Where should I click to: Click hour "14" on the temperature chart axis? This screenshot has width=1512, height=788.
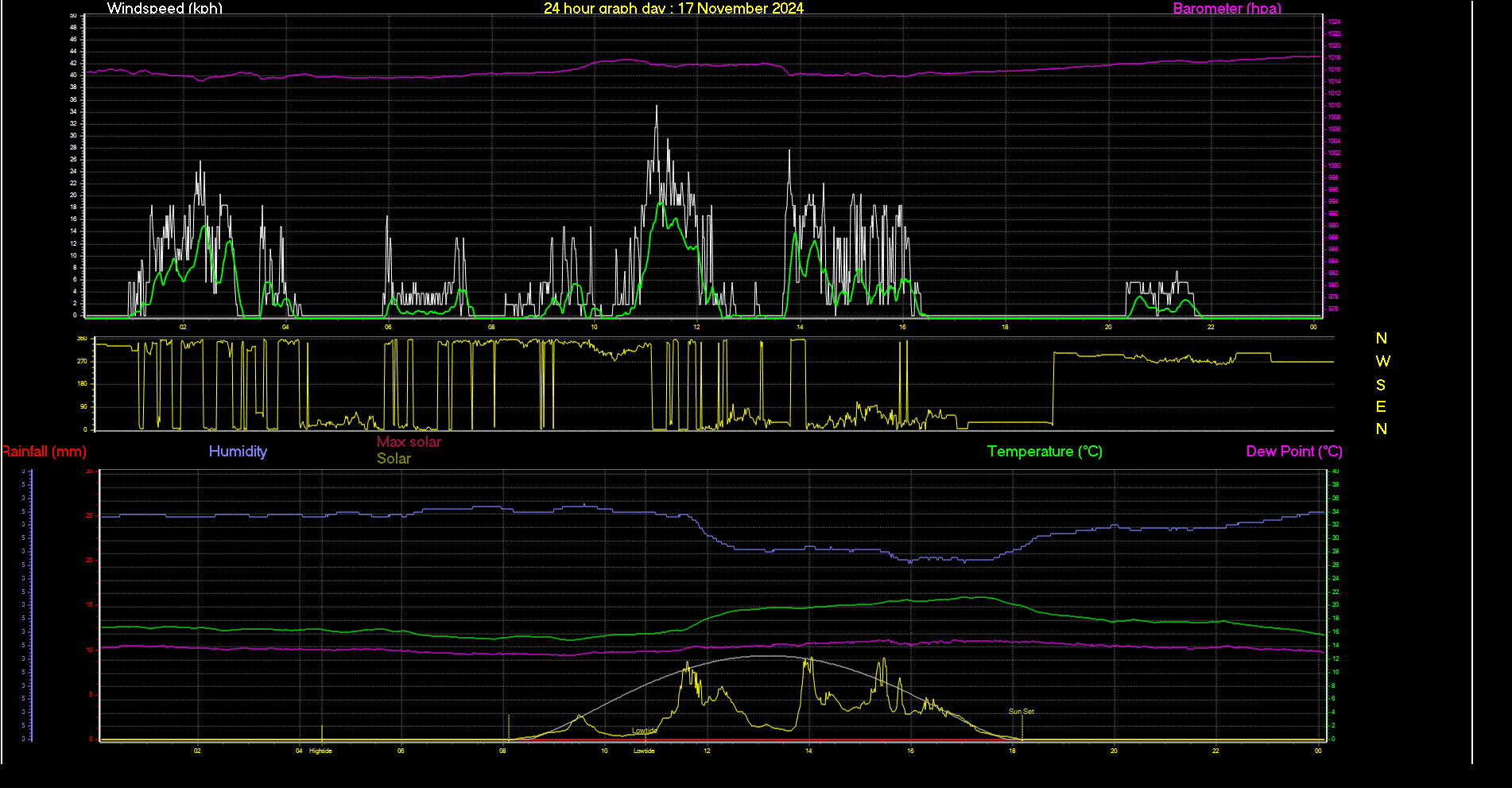(808, 751)
